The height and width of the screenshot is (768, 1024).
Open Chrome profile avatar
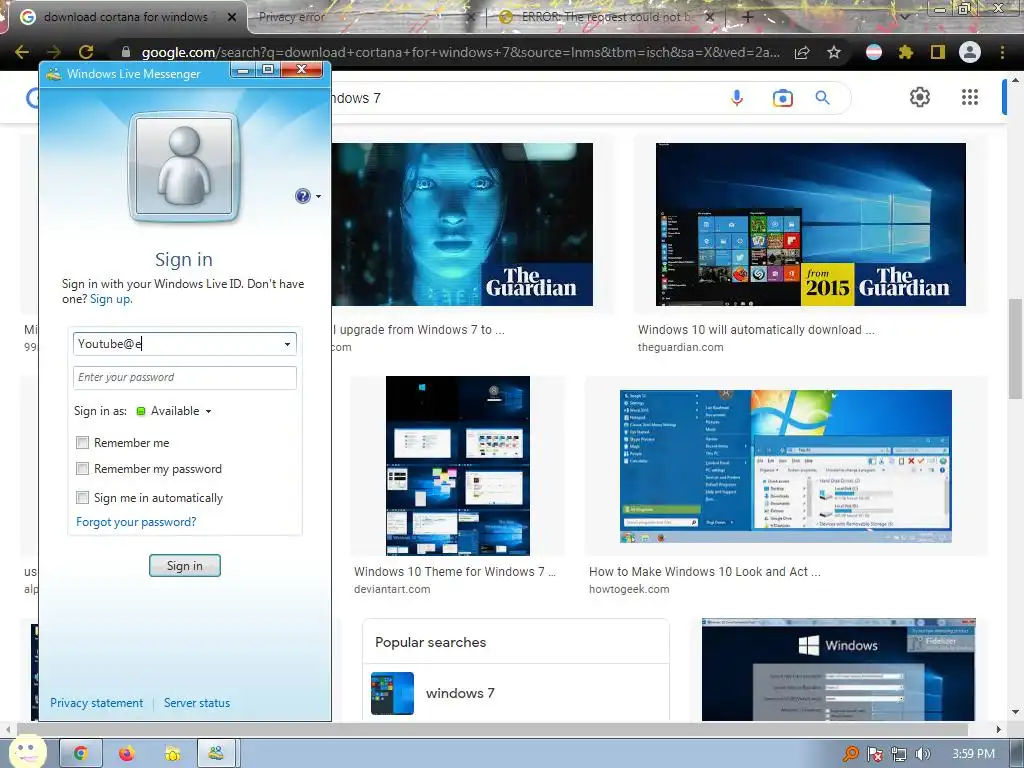click(970, 52)
